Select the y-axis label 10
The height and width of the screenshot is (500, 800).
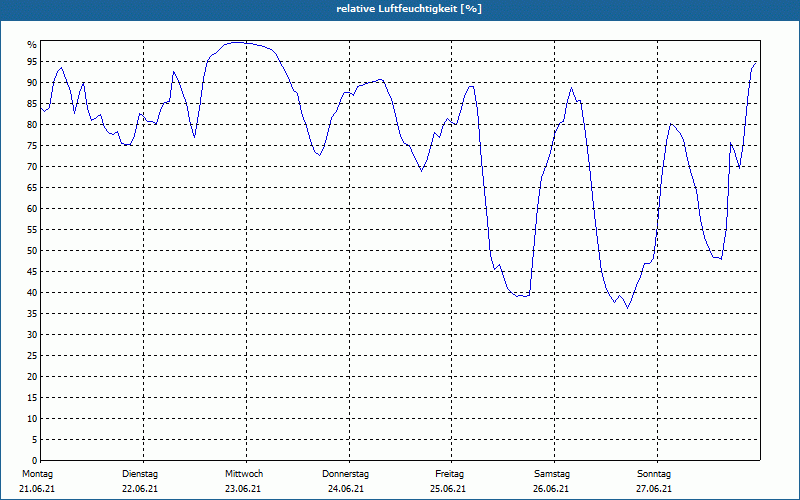(32, 418)
